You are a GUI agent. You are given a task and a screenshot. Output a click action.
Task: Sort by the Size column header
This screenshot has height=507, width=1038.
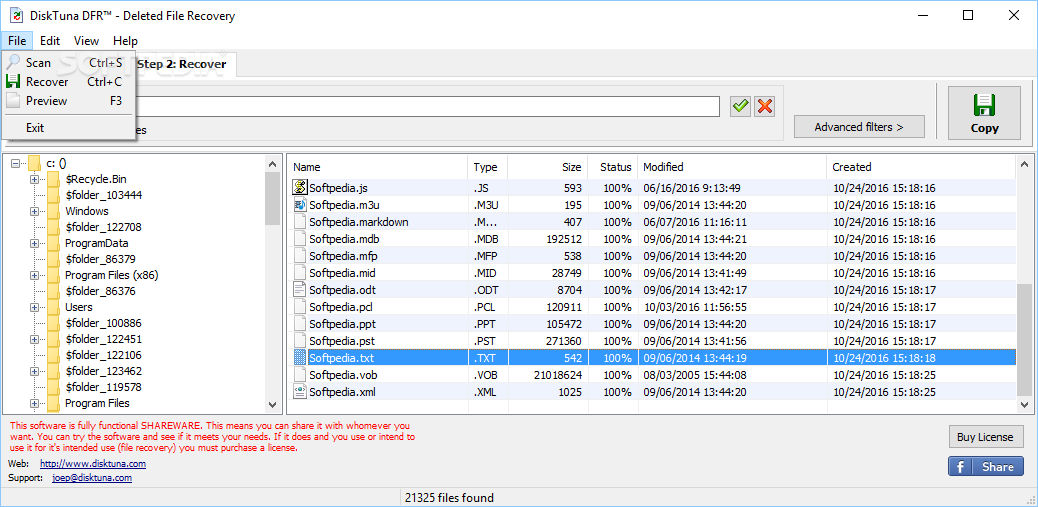(x=547, y=167)
